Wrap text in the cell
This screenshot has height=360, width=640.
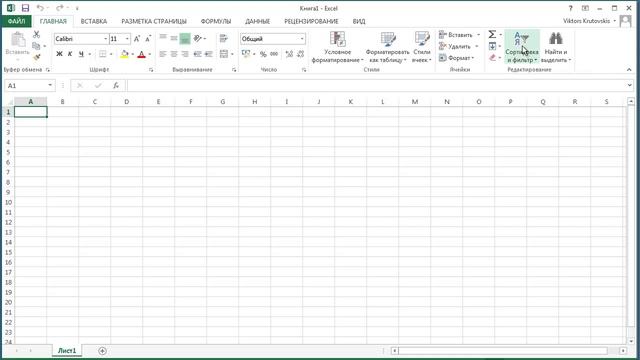(x=223, y=38)
